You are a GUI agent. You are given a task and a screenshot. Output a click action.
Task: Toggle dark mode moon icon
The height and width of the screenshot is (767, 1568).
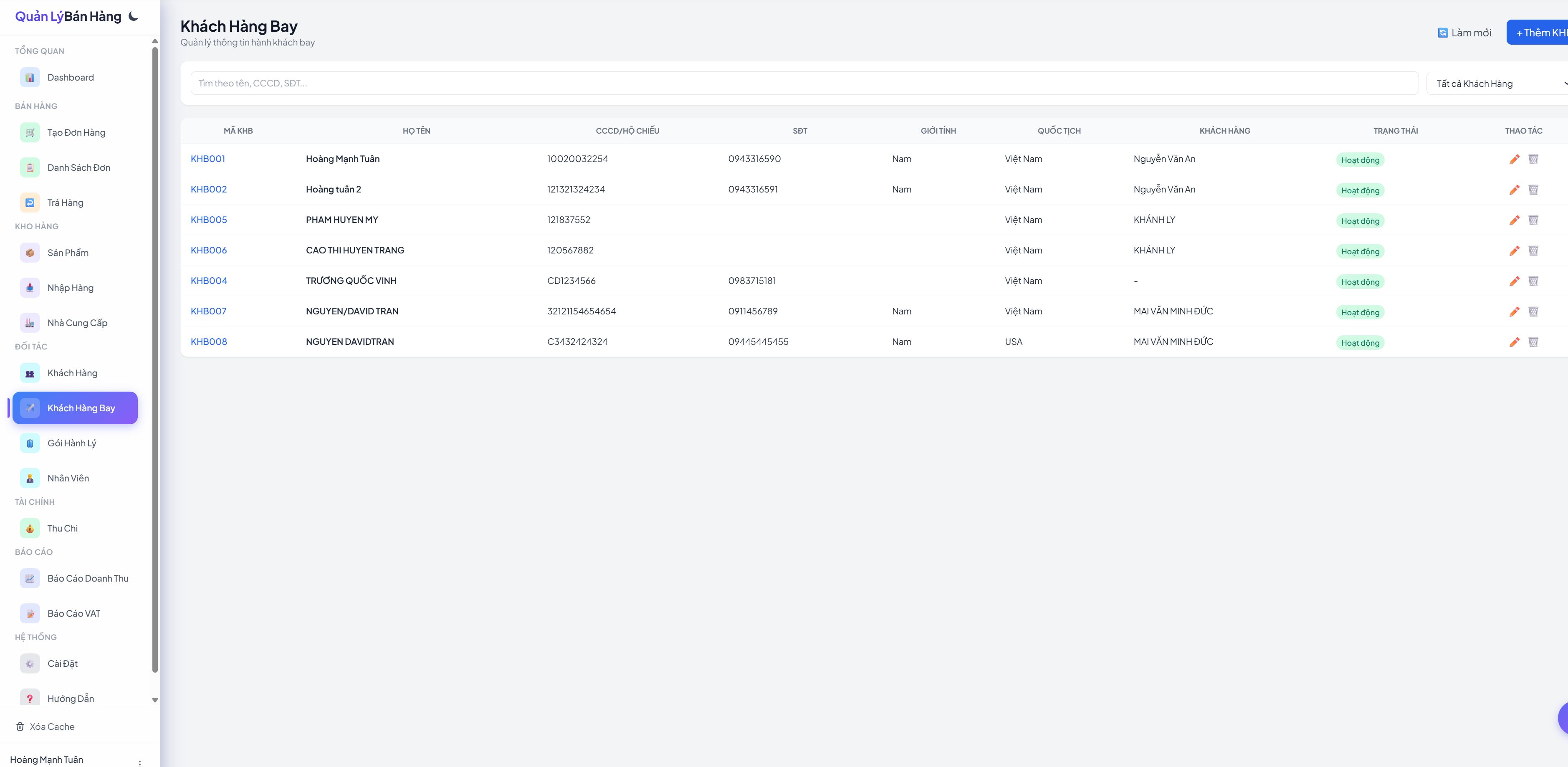point(133,16)
